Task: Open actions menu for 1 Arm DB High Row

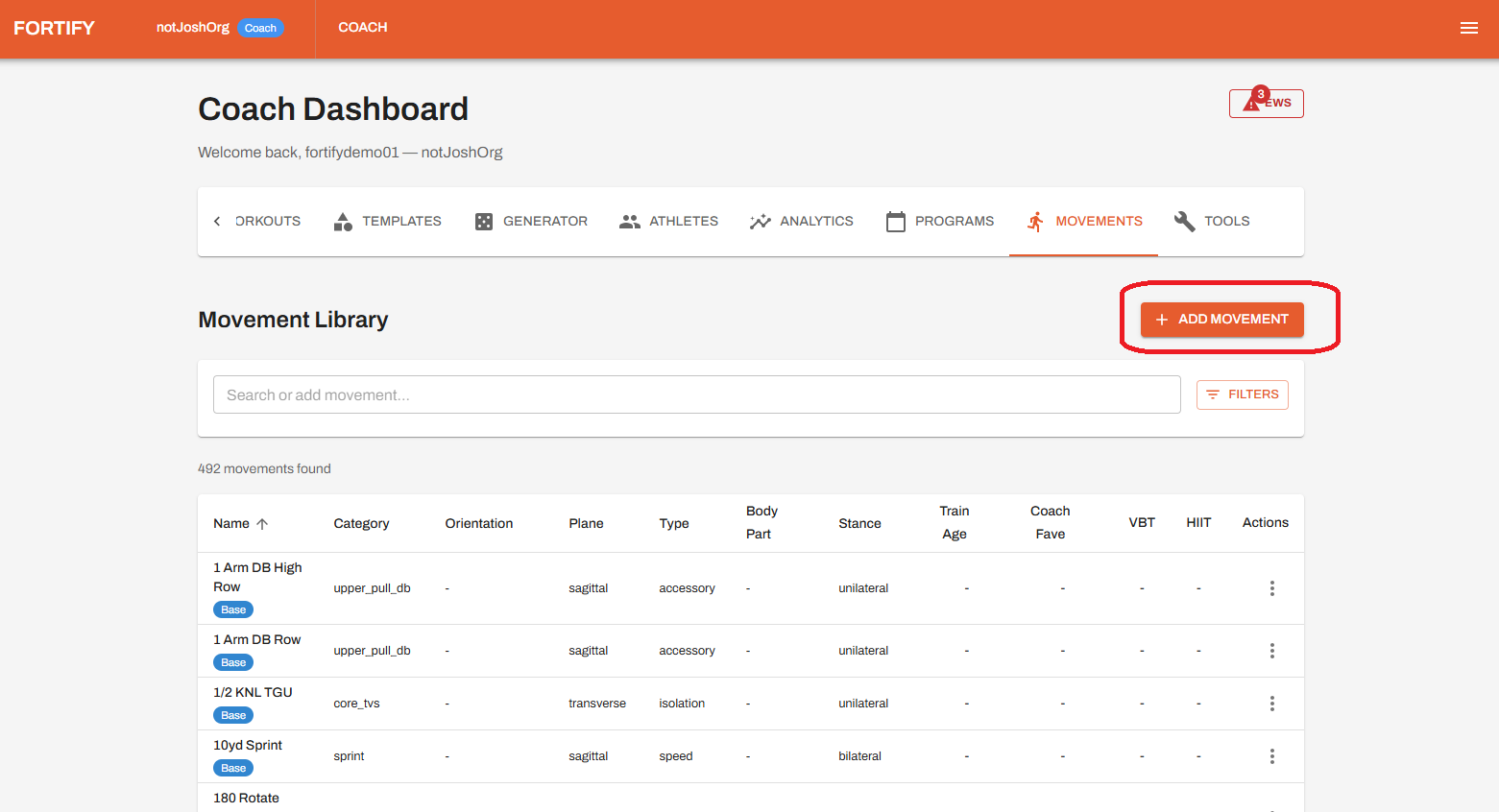Action: [1271, 588]
